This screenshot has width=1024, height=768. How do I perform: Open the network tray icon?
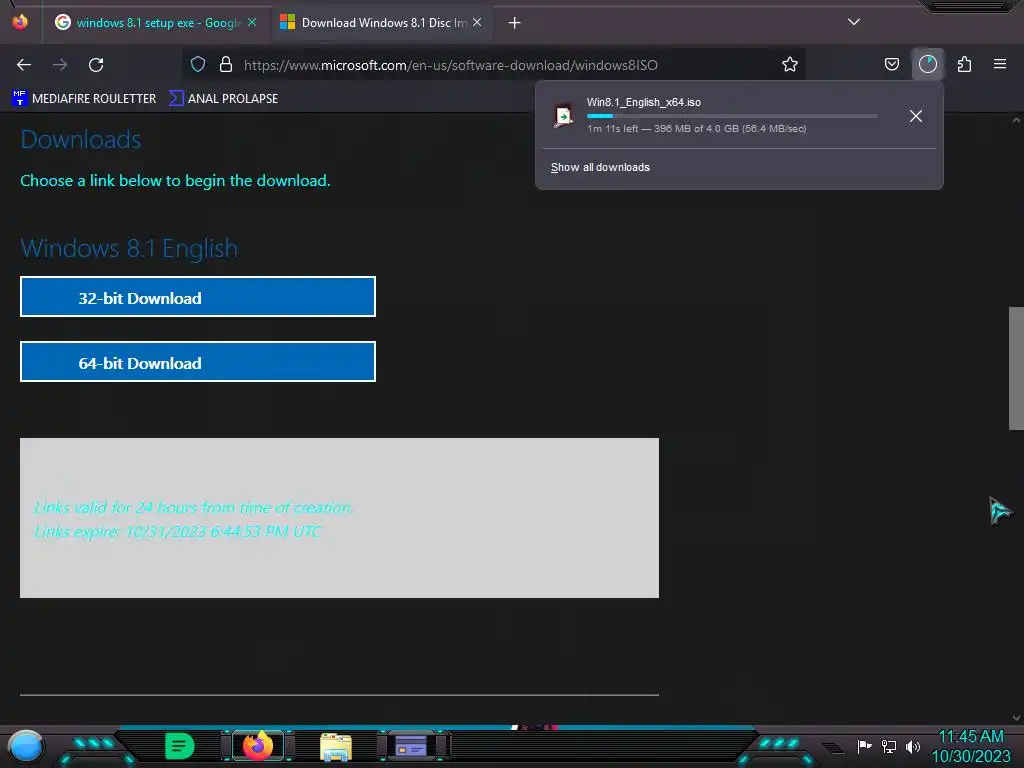[x=889, y=746]
